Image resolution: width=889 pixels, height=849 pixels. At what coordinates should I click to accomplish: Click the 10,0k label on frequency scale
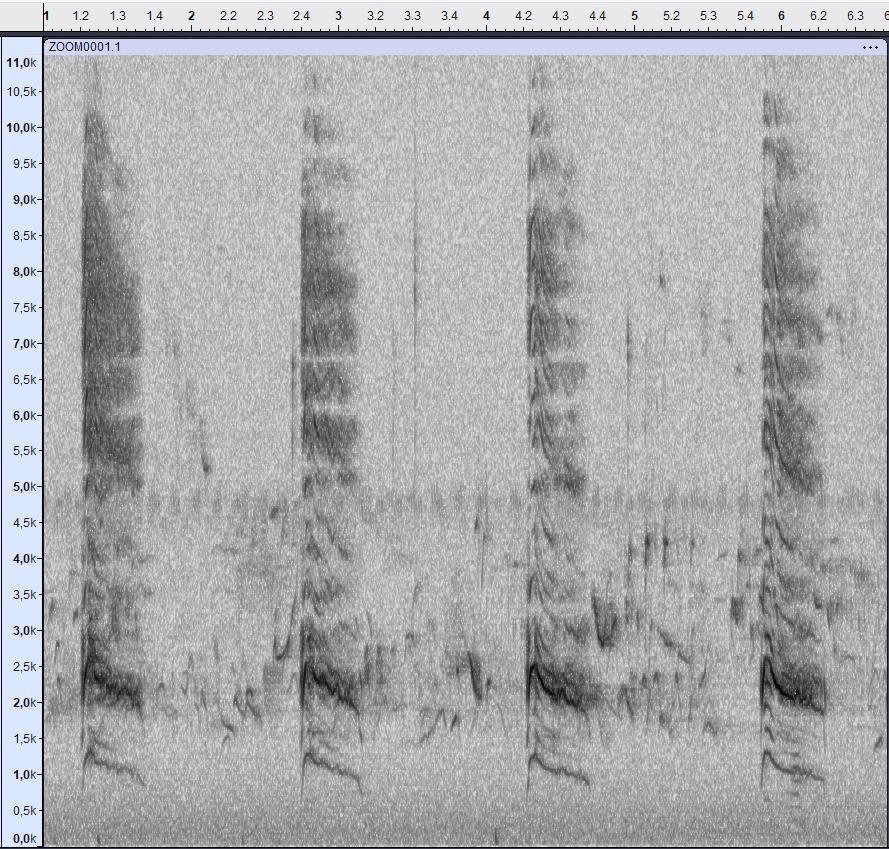tap(22, 128)
